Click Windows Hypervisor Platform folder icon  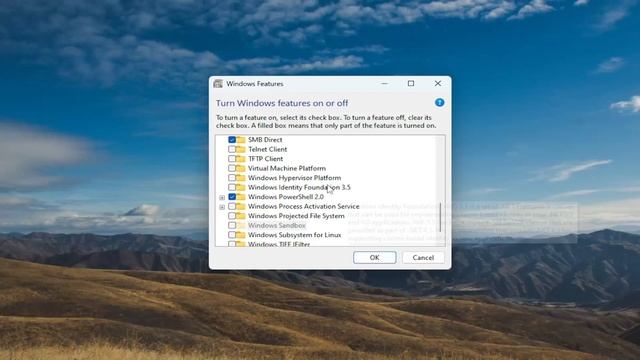(241, 178)
